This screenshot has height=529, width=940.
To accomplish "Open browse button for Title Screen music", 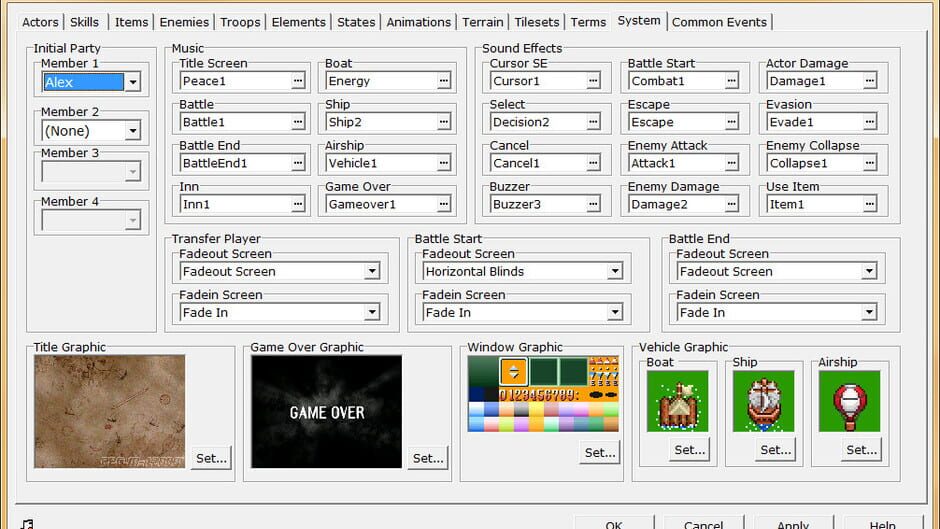I will pyautogui.click(x=298, y=81).
